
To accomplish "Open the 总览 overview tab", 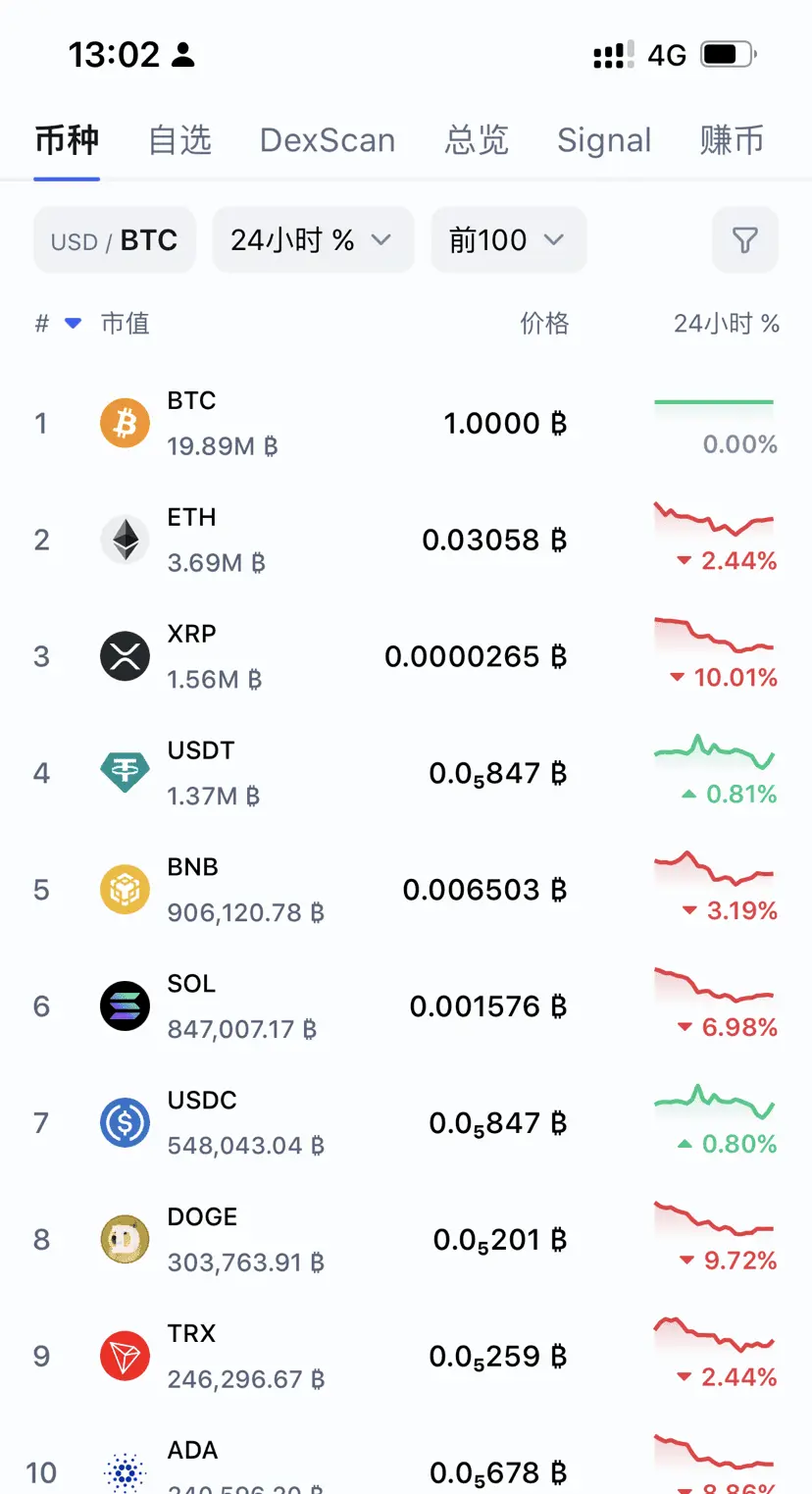I will click(477, 140).
